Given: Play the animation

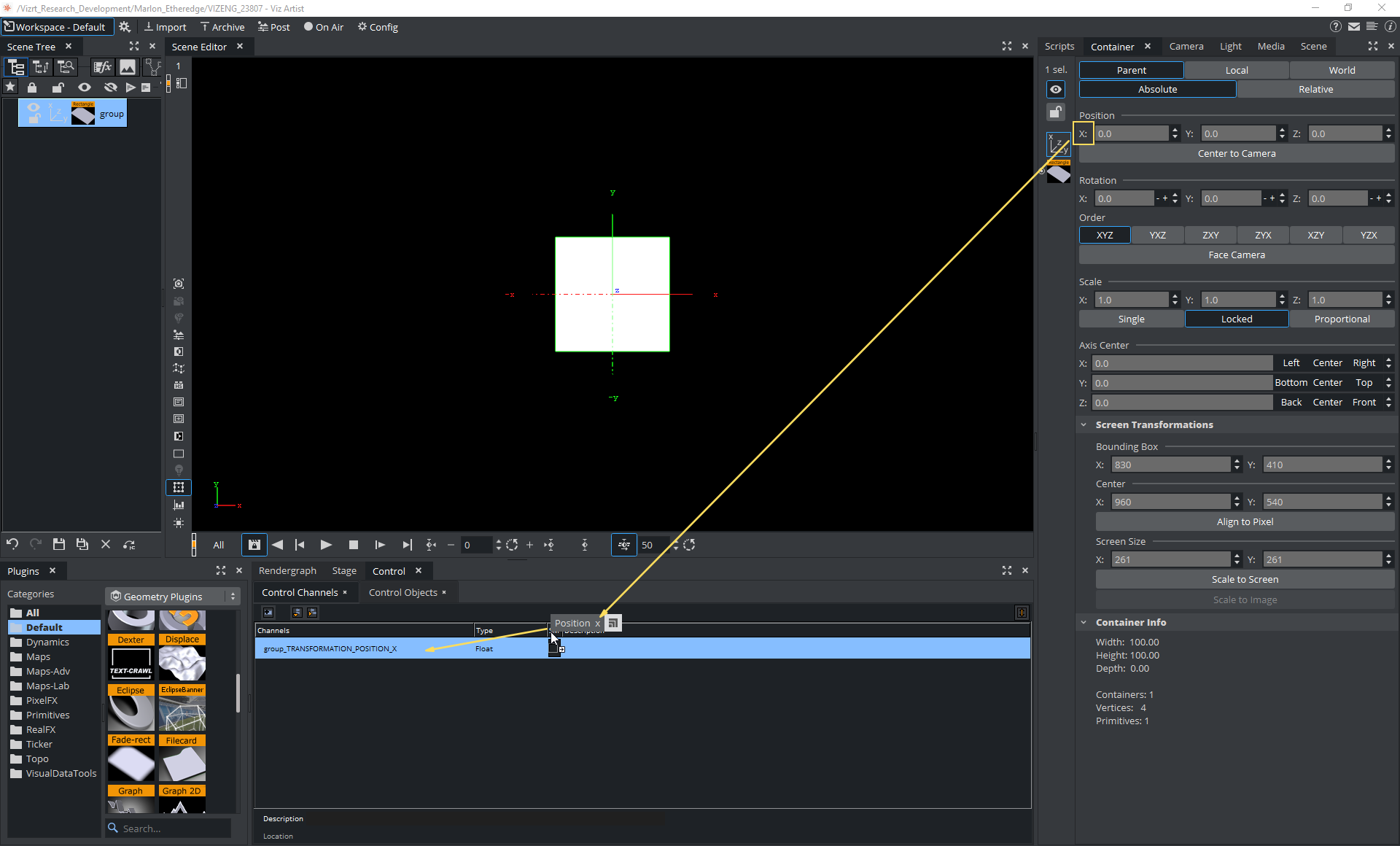Looking at the screenshot, I should coord(326,545).
